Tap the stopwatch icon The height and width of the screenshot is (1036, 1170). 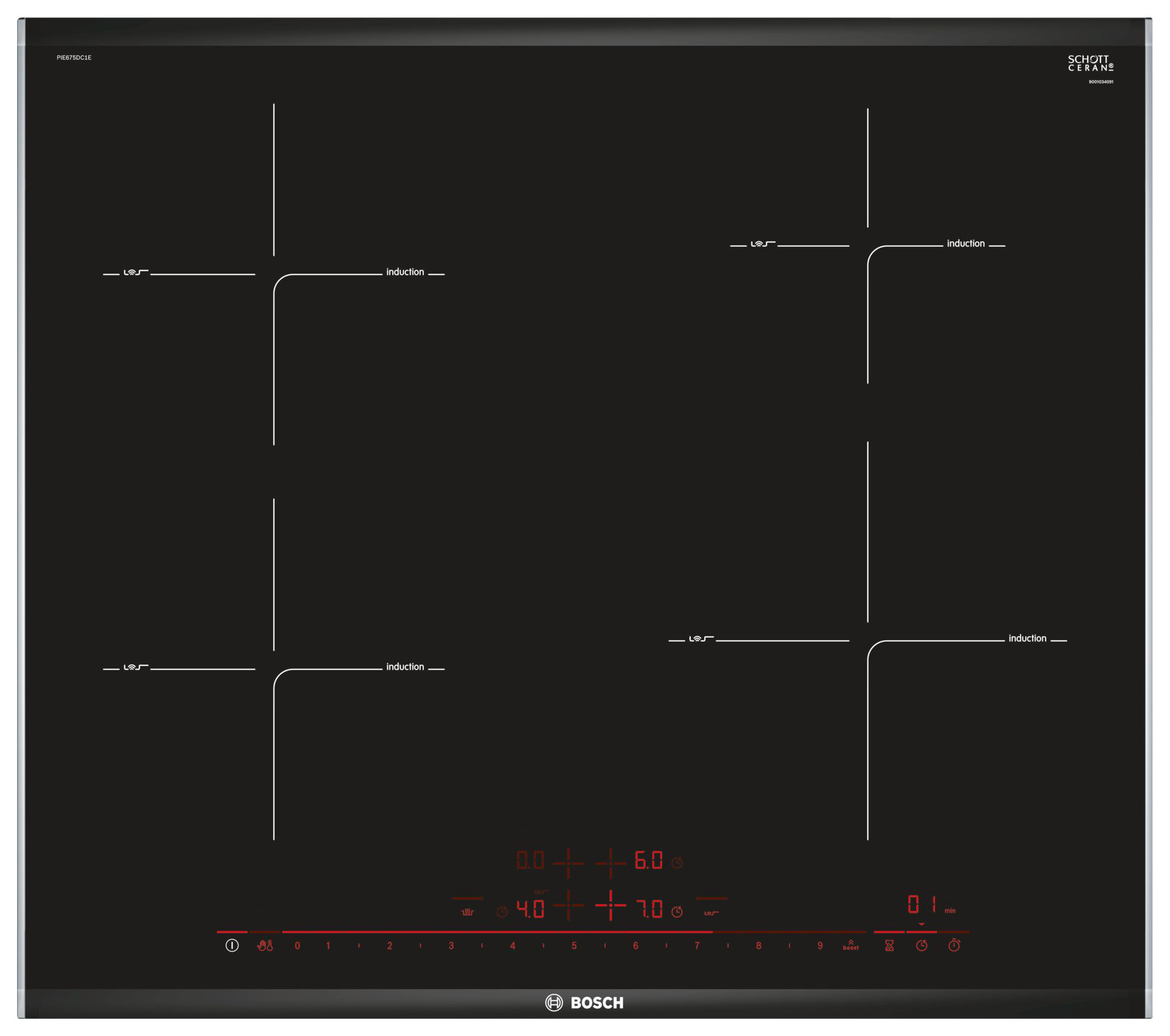954,945
